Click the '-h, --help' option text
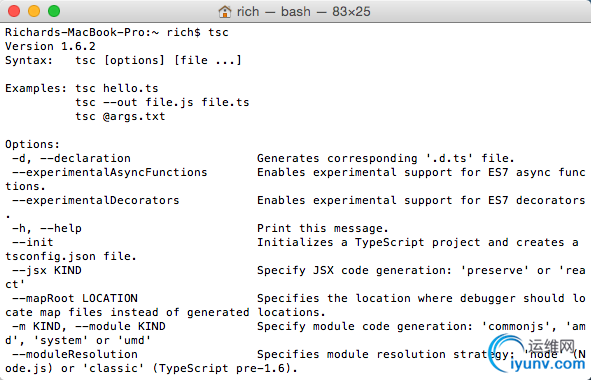 (47, 228)
